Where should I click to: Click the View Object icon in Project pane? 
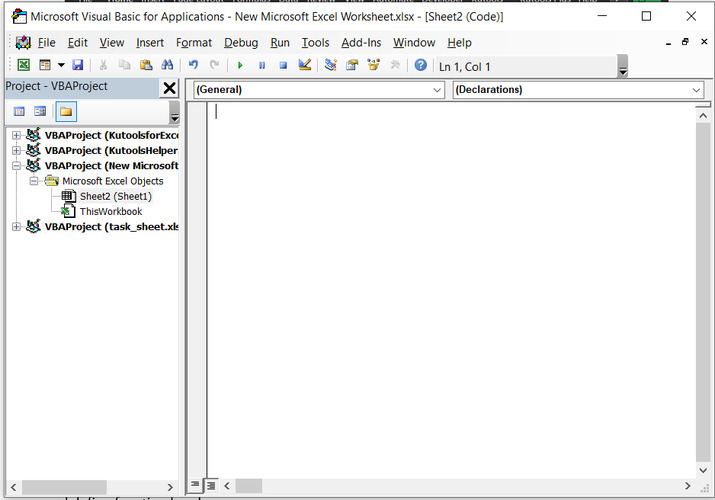coord(40,111)
